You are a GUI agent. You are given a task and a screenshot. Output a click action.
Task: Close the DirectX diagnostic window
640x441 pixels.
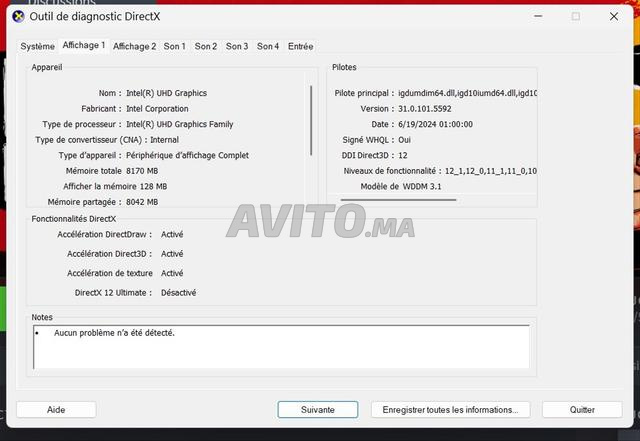[x=613, y=17]
